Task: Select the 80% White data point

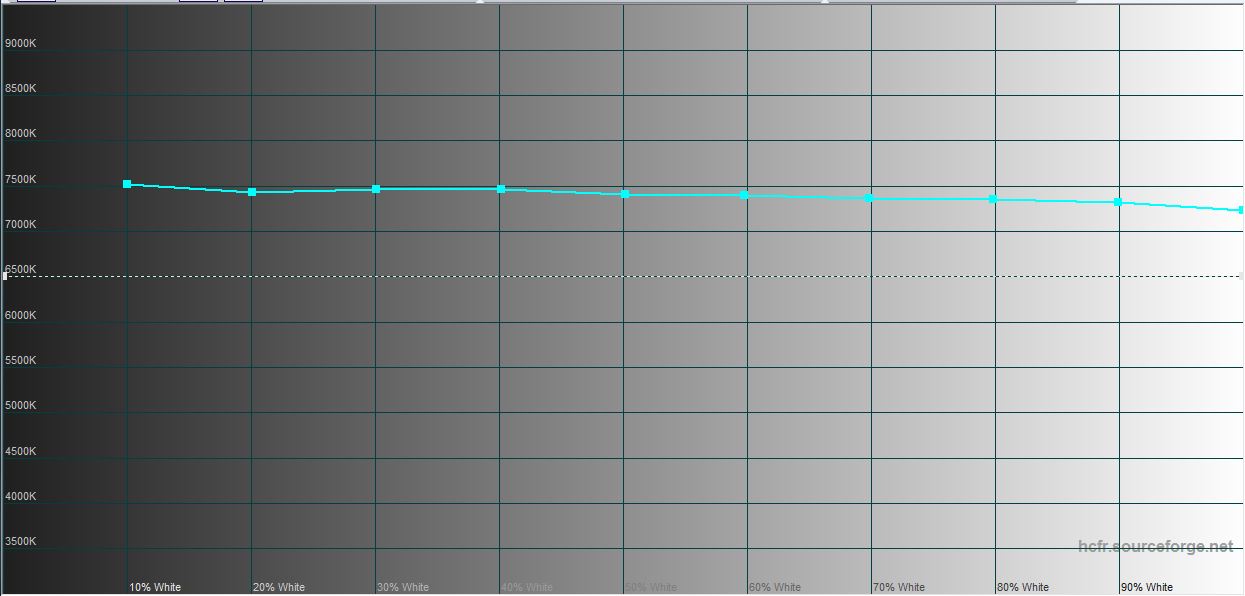Action: (x=993, y=199)
